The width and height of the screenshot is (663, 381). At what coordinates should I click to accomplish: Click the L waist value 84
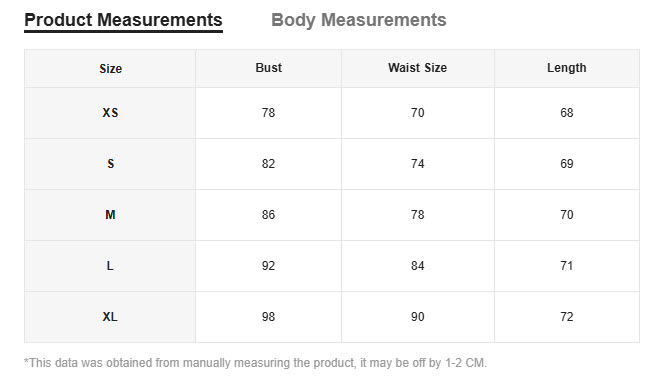[417, 266]
